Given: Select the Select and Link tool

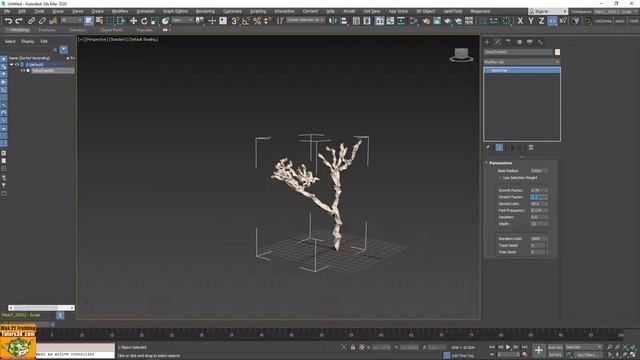Looking at the screenshot, I should coord(31,21).
